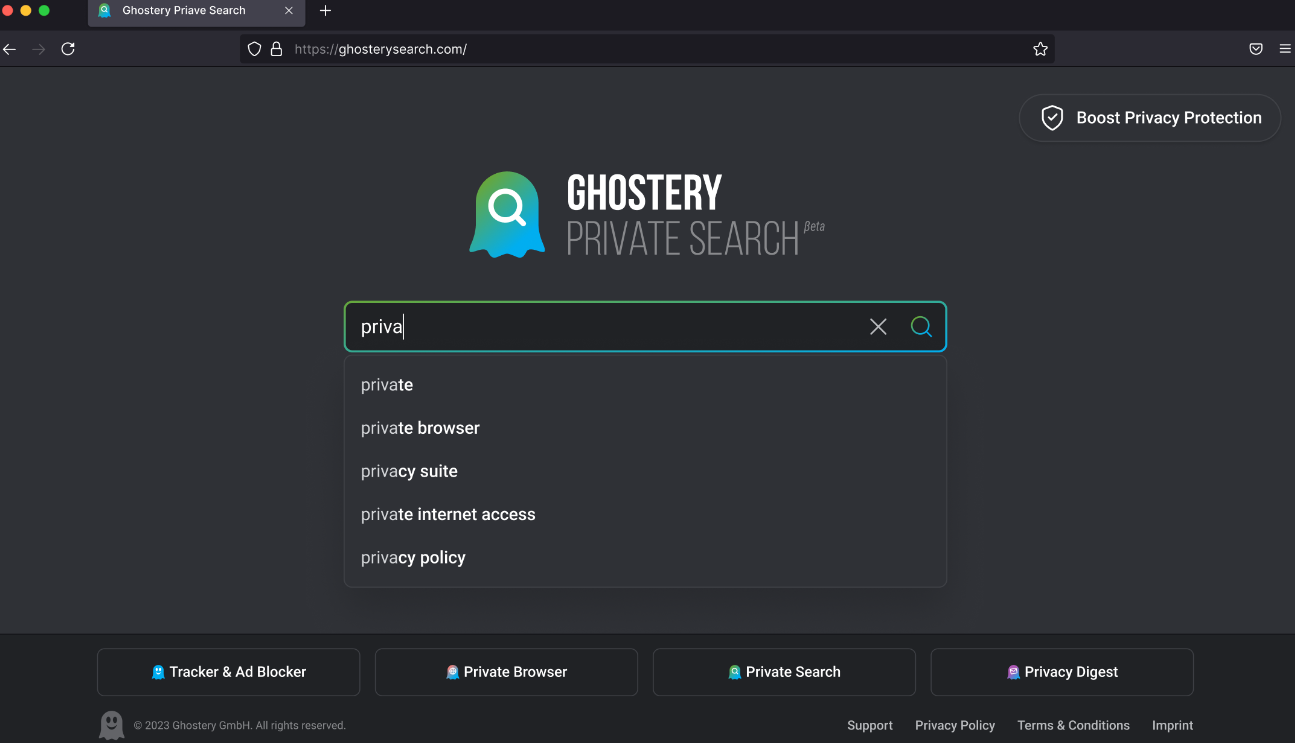Click the Ghostery ghost logo

tap(507, 214)
